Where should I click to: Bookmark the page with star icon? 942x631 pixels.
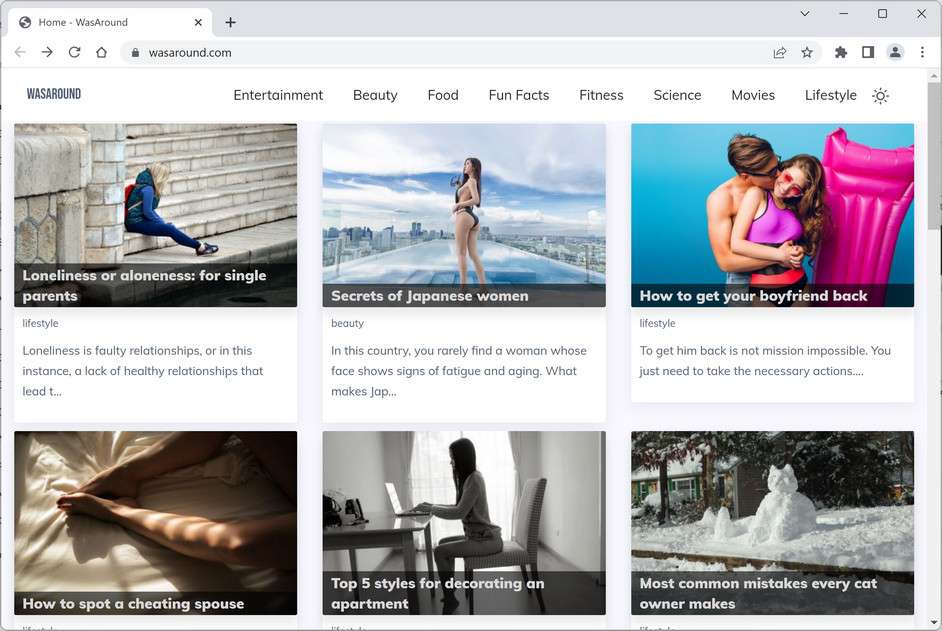[808, 52]
